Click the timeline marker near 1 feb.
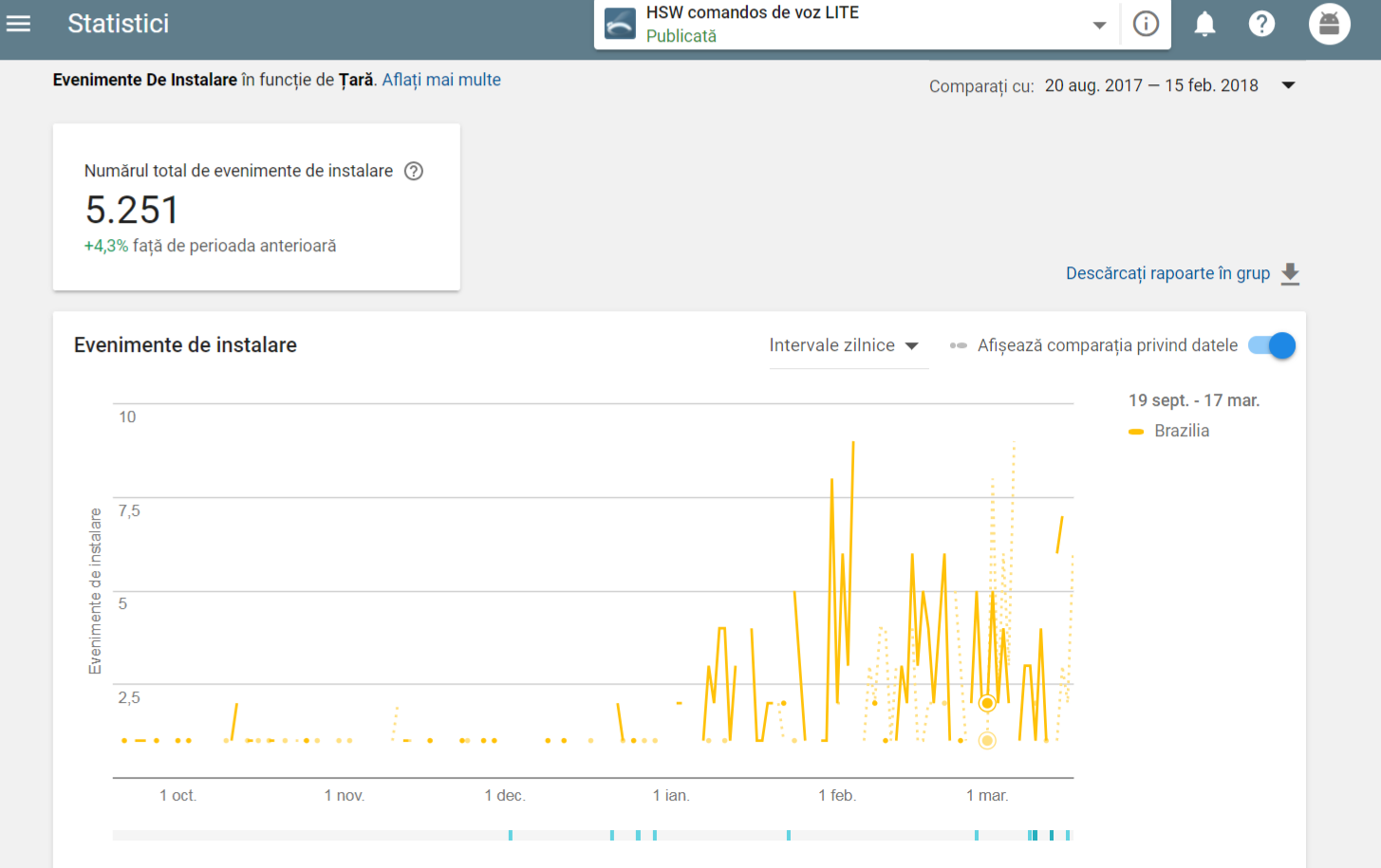This screenshot has height=868, width=1381. (x=789, y=836)
